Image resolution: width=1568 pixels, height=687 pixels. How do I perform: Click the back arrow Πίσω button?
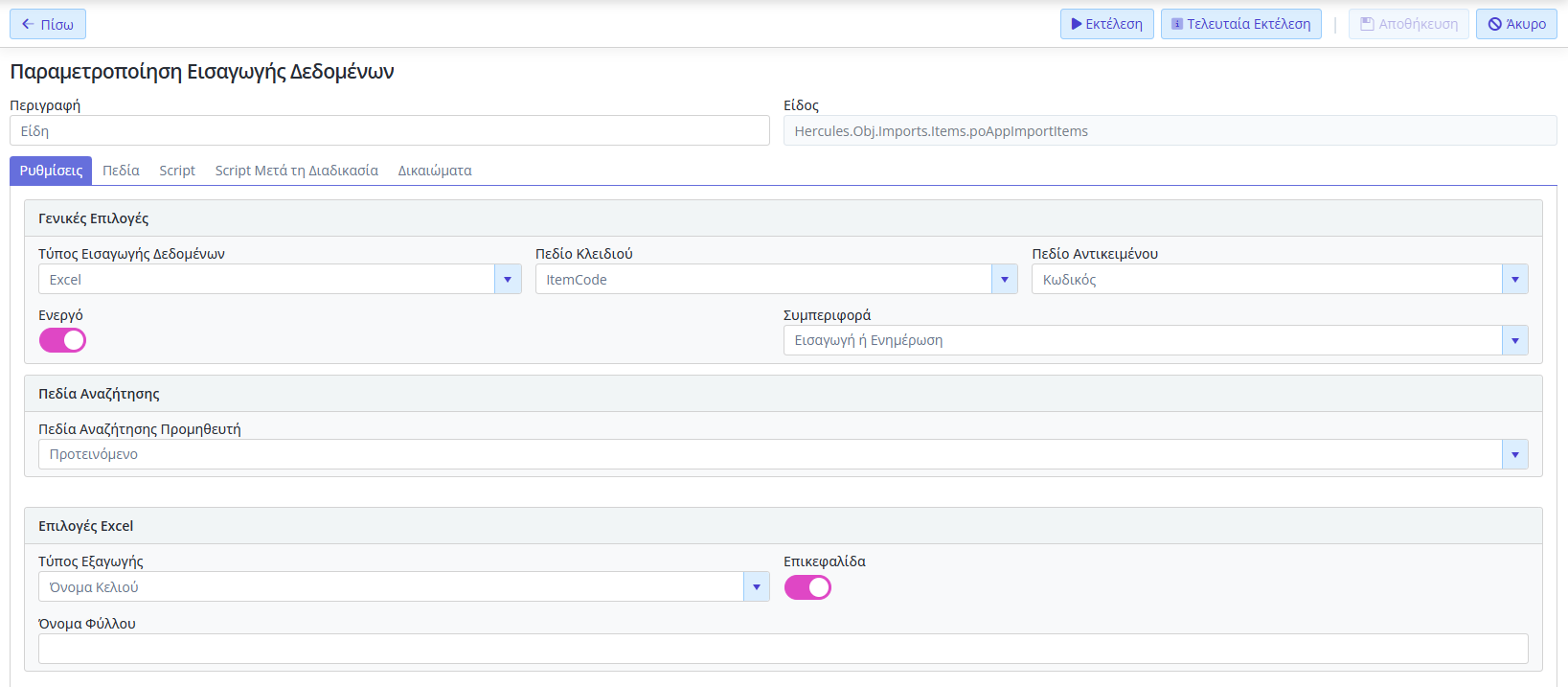(x=48, y=24)
